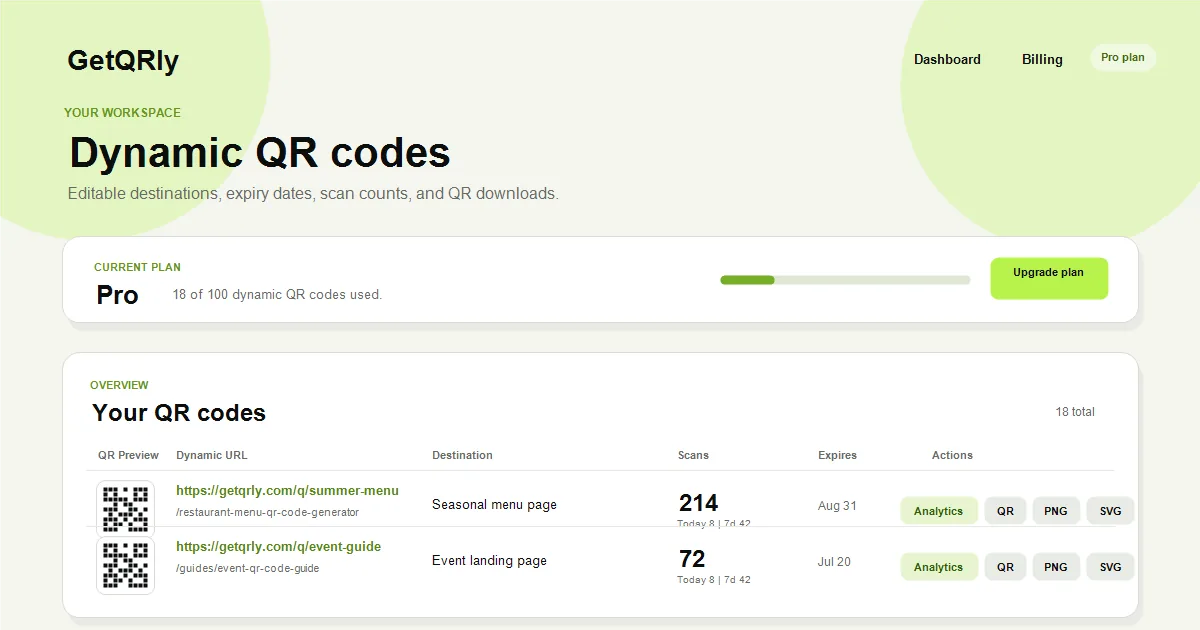Click the Pro plan badge
Viewport: 1200px width, 630px height.
(1123, 58)
